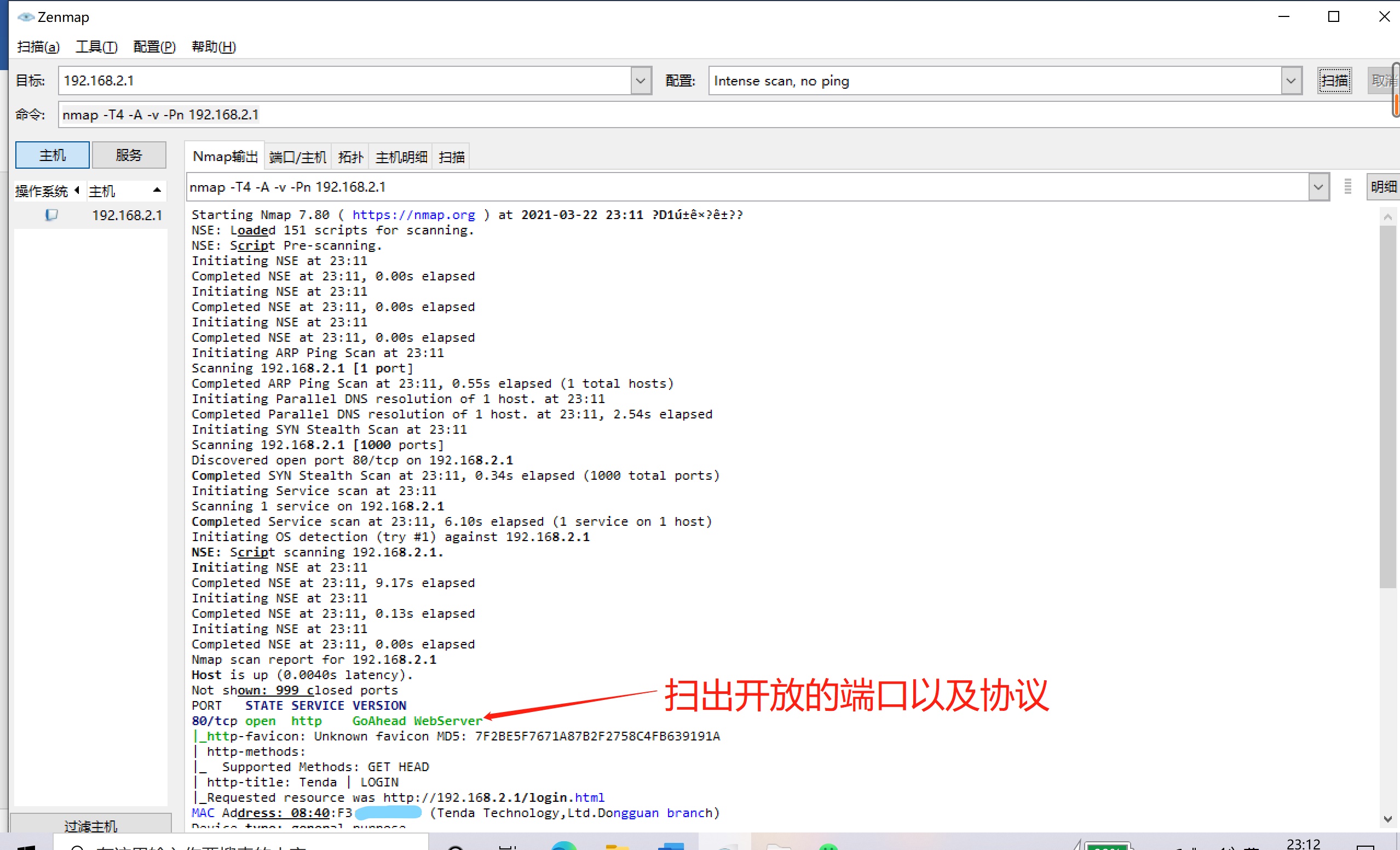Click the 取消 cancel button
1400x850 pixels.
tap(1383, 81)
